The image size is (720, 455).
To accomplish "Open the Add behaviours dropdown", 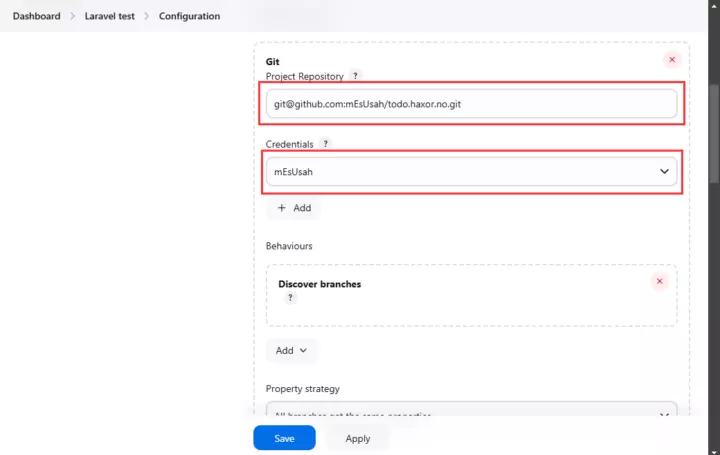I will [x=291, y=350].
